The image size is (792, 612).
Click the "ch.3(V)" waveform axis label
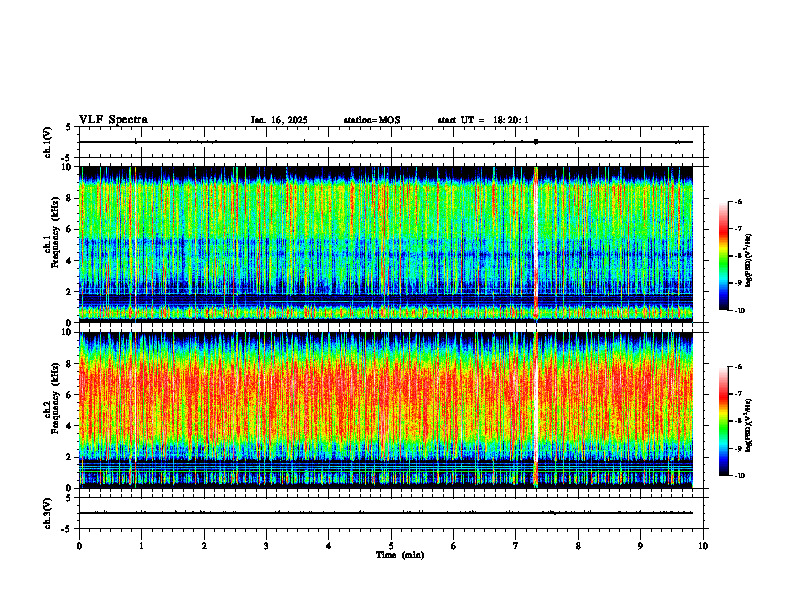point(47,513)
